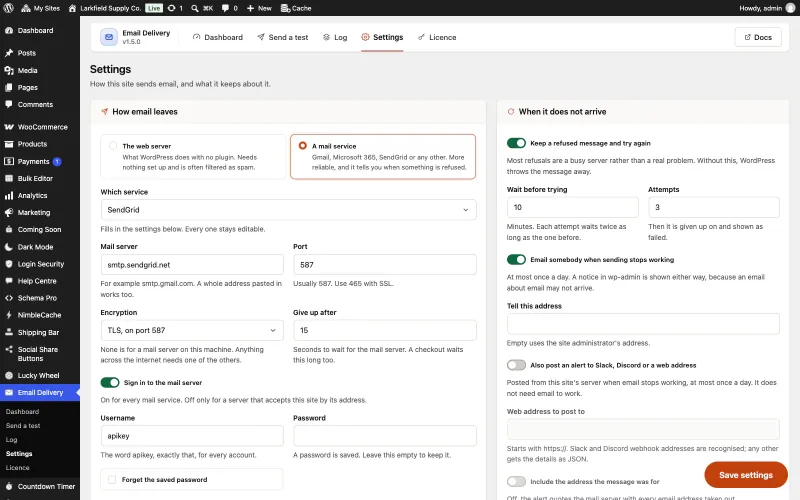Toggle Also post an alert to Slack
The image size is (800, 500).
[x=516, y=365]
